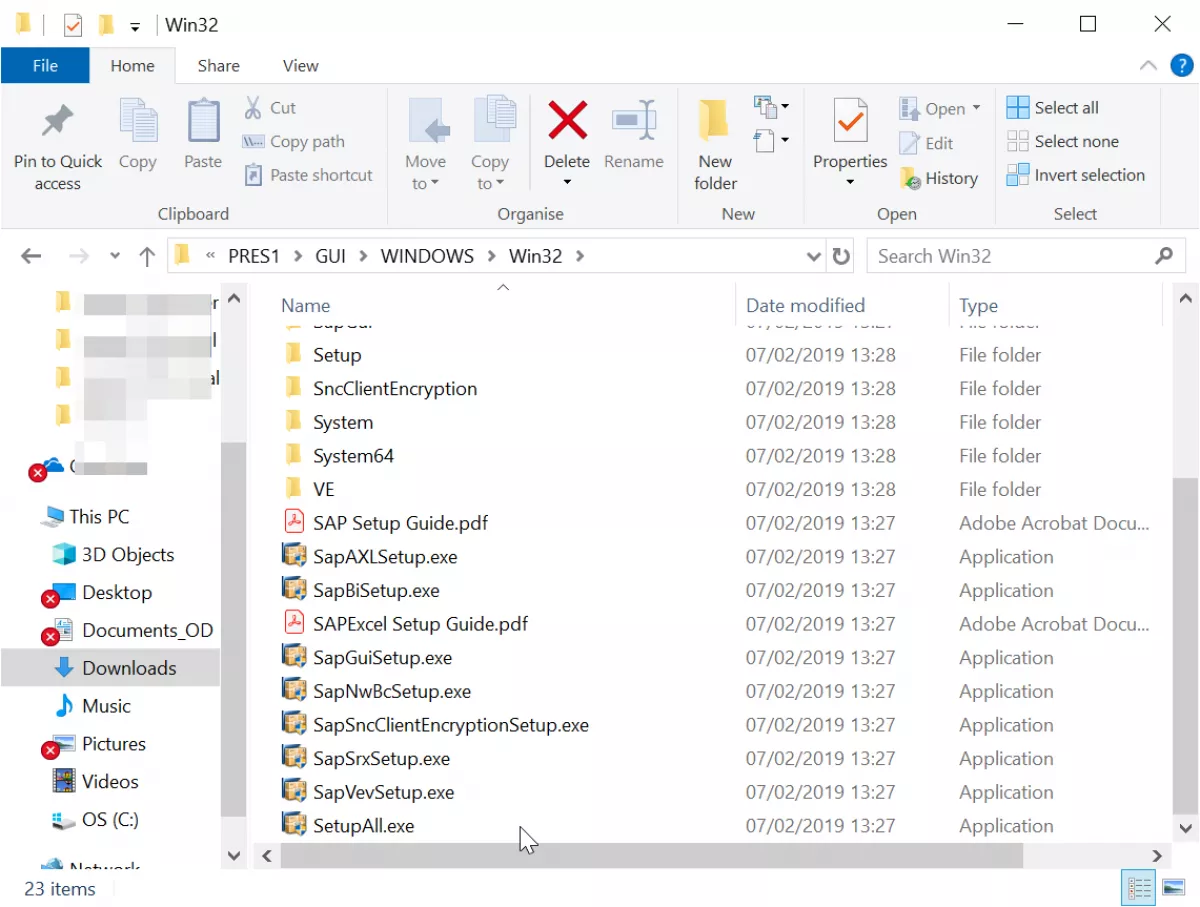Image resolution: width=1200 pixels, height=907 pixels.
Task: Click the Properties checkmark icon
Action: point(850,122)
